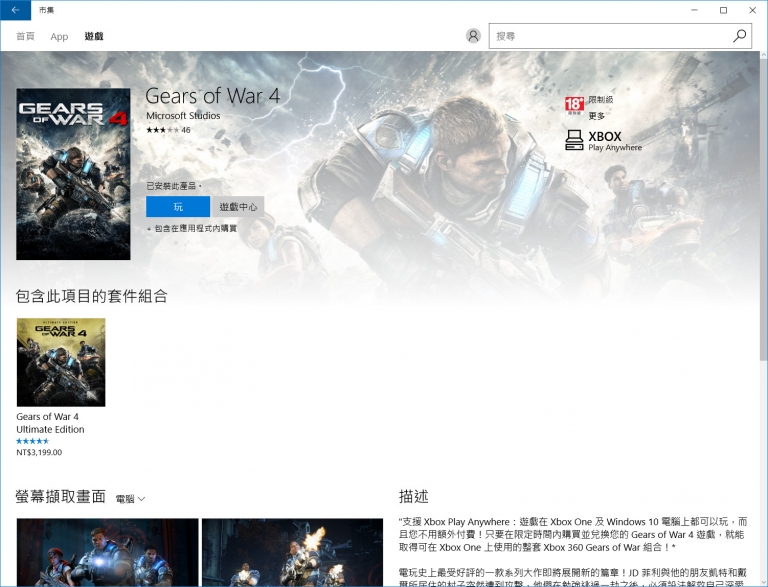
Task: Minimize the 市集 window
Action: [x=694, y=10]
